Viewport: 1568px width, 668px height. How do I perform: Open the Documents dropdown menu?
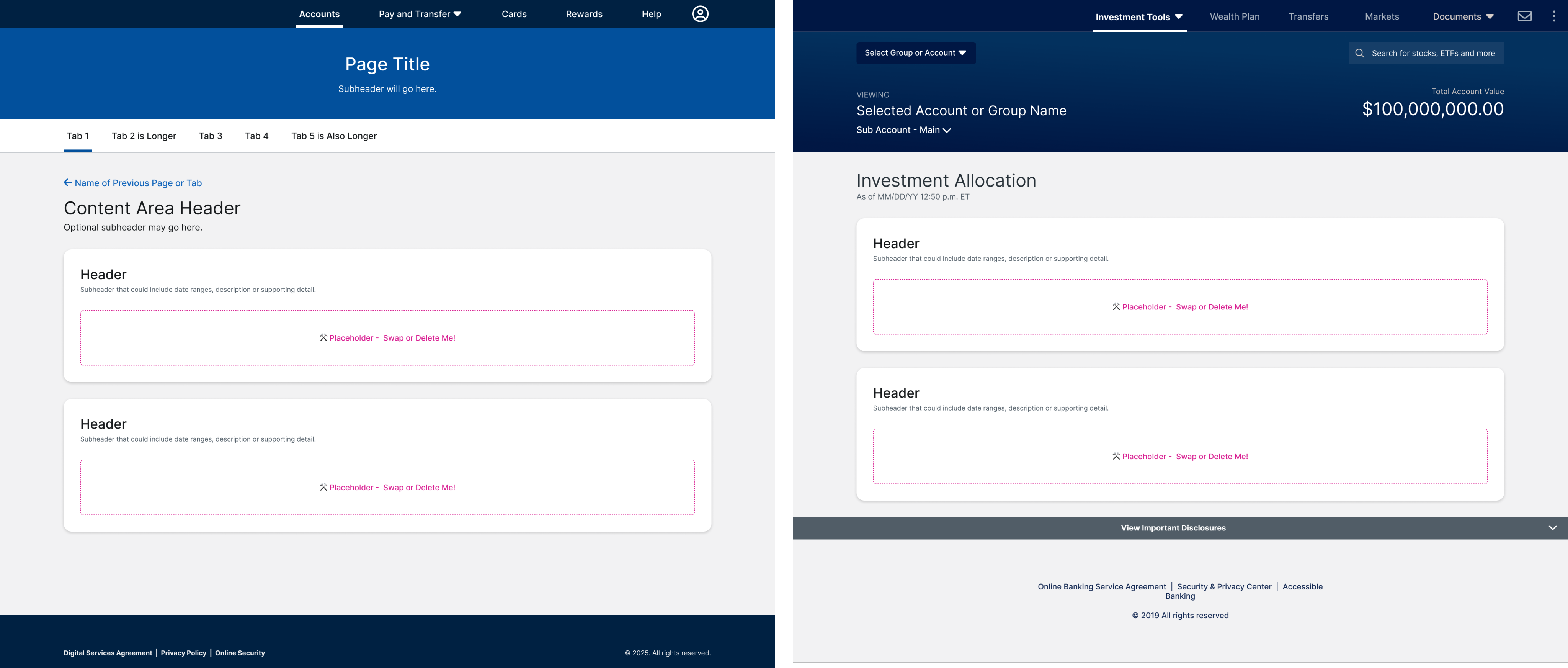pyautogui.click(x=1463, y=17)
